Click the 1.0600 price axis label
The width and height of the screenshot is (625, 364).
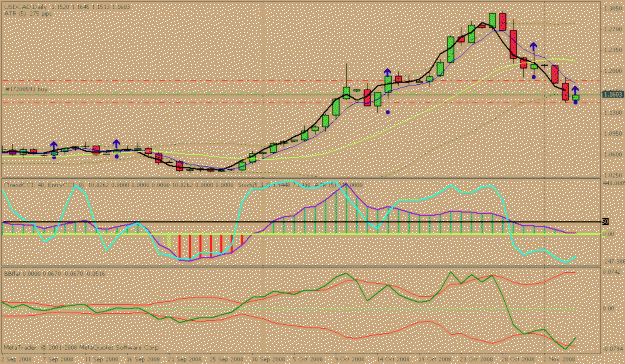(612, 154)
